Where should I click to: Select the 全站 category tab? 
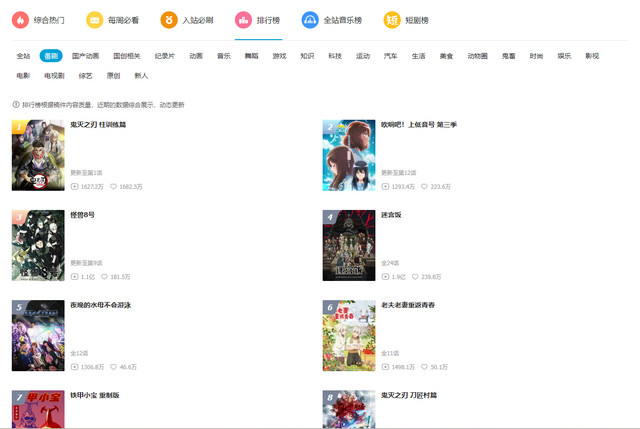(23, 56)
